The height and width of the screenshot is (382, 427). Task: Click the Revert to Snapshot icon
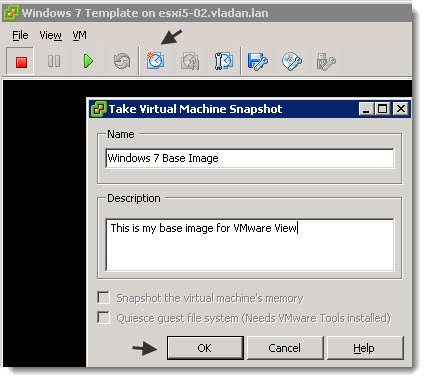190,61
